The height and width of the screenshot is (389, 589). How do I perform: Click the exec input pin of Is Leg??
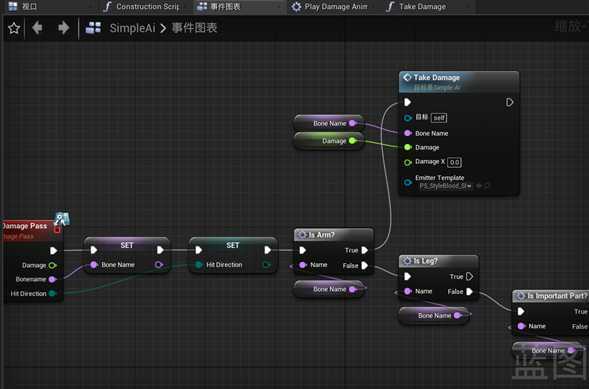(x=408, y=277)
